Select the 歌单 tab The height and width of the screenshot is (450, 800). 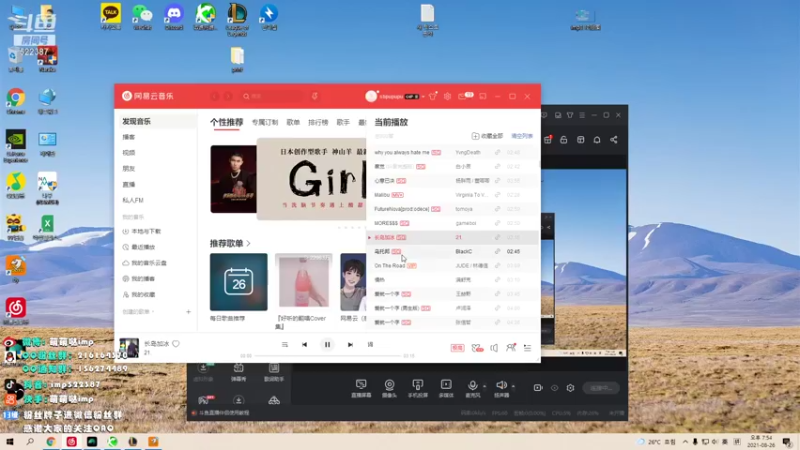[293, 122]
